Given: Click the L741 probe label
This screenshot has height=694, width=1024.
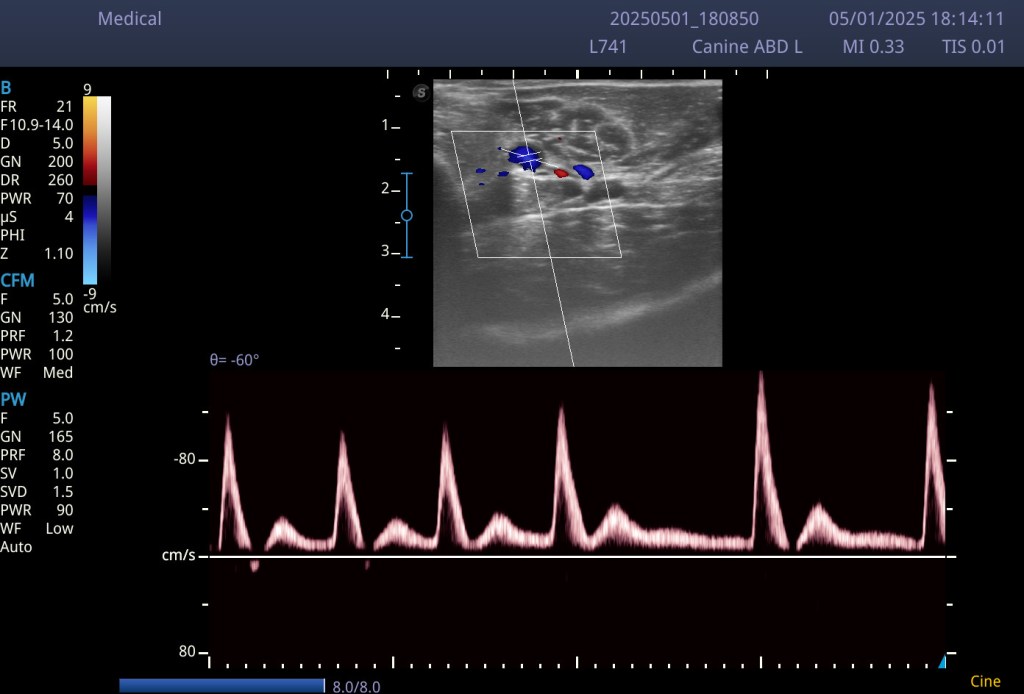Looking at the screenshot, I should 608,47.
